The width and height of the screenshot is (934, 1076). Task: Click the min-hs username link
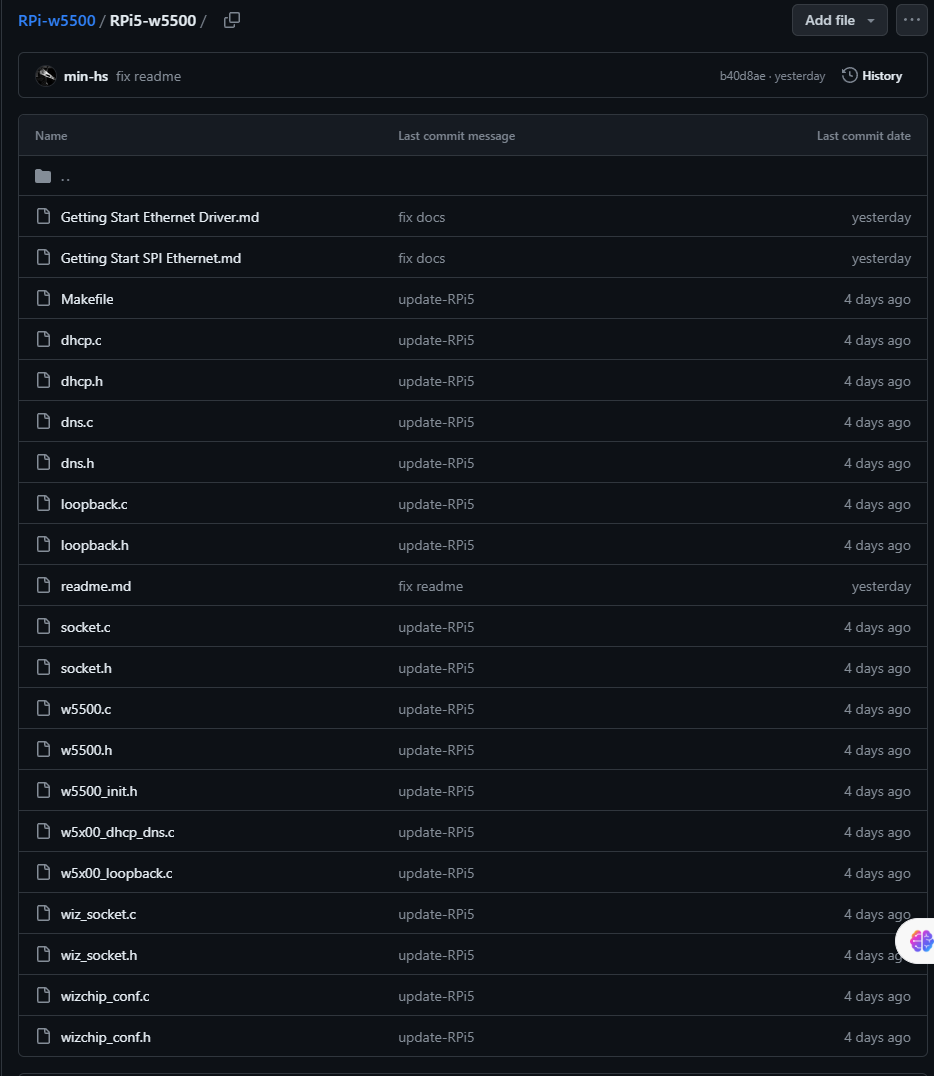[86, 76]
